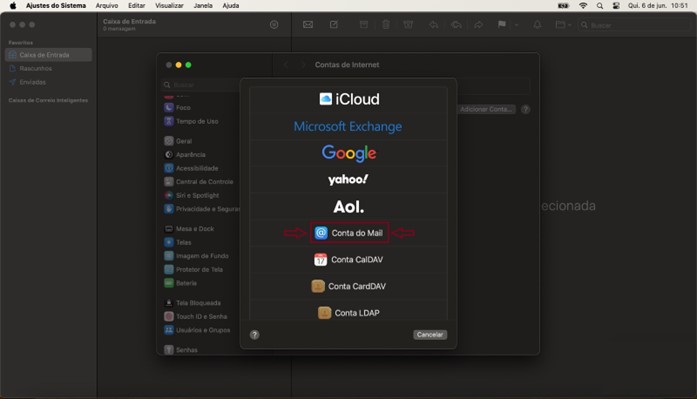Open Spotlight search in menu bar
This screenshot has height=399, width=697.
(x=600, y=5)
